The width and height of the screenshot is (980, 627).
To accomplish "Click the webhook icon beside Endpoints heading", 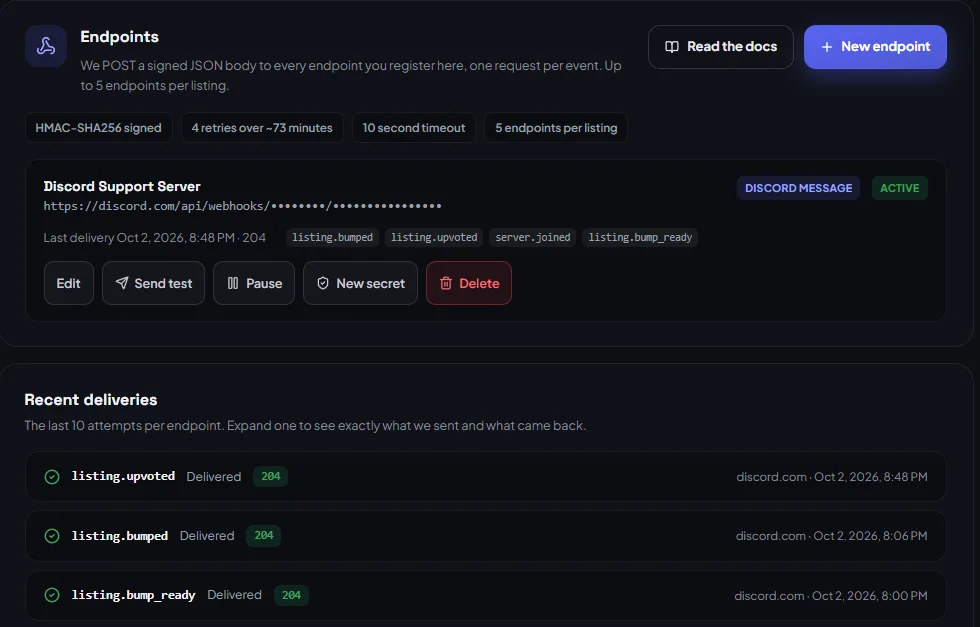I will click(x=46, y=46).
